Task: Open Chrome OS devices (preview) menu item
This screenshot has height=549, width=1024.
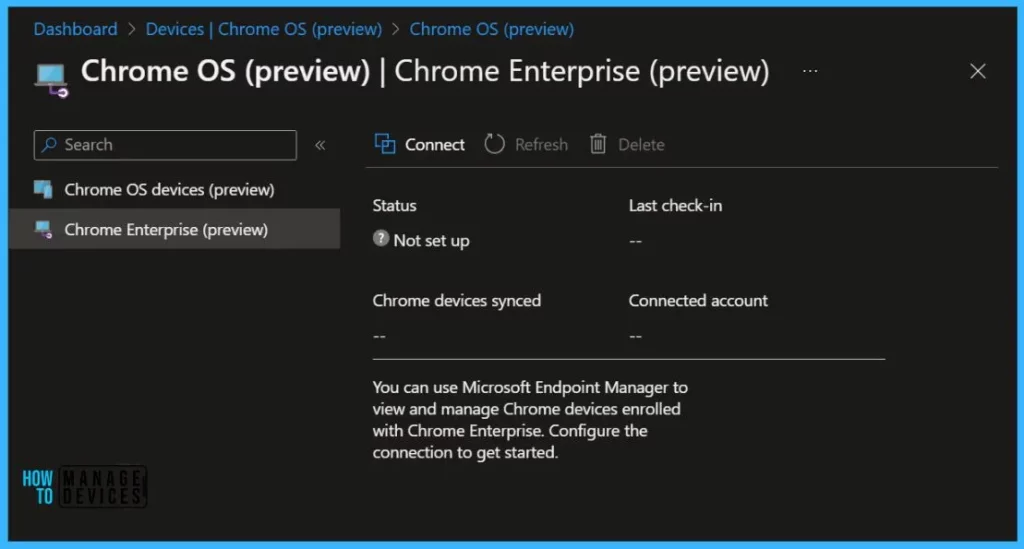Action: 174,189
